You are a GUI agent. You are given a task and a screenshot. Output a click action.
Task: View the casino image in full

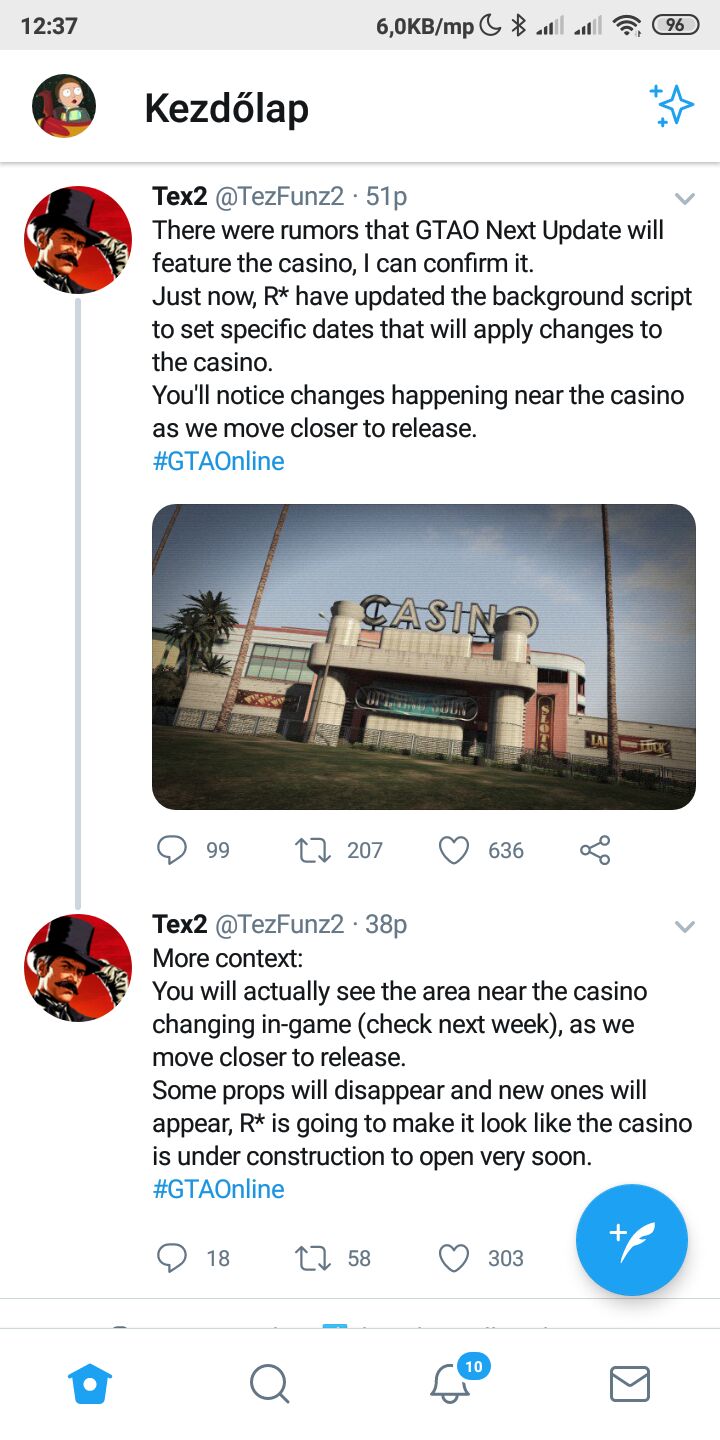click(x=423, y=657)
